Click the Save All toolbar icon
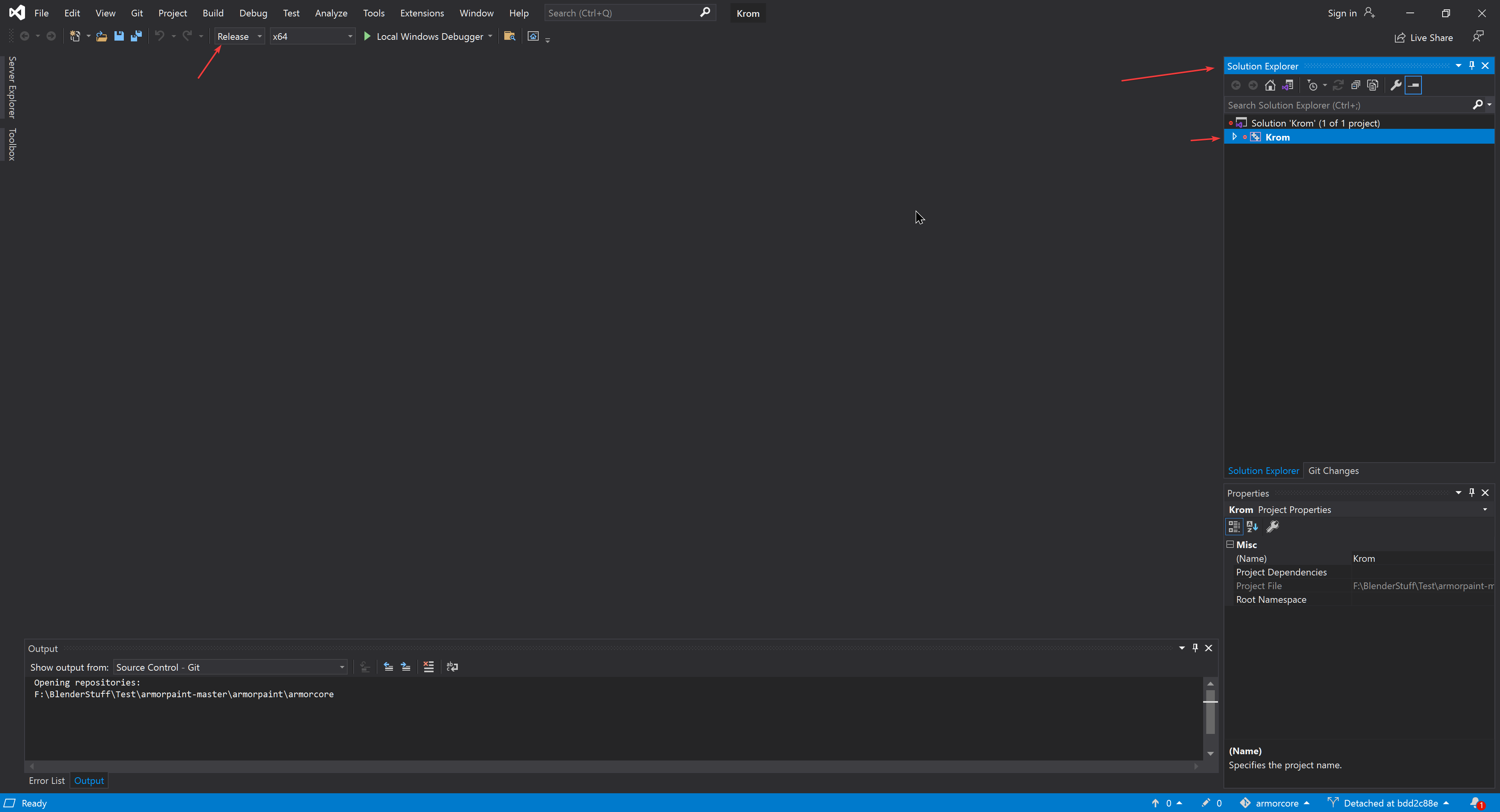Viewport: 1500px width, 812px height. pos(136,36)
